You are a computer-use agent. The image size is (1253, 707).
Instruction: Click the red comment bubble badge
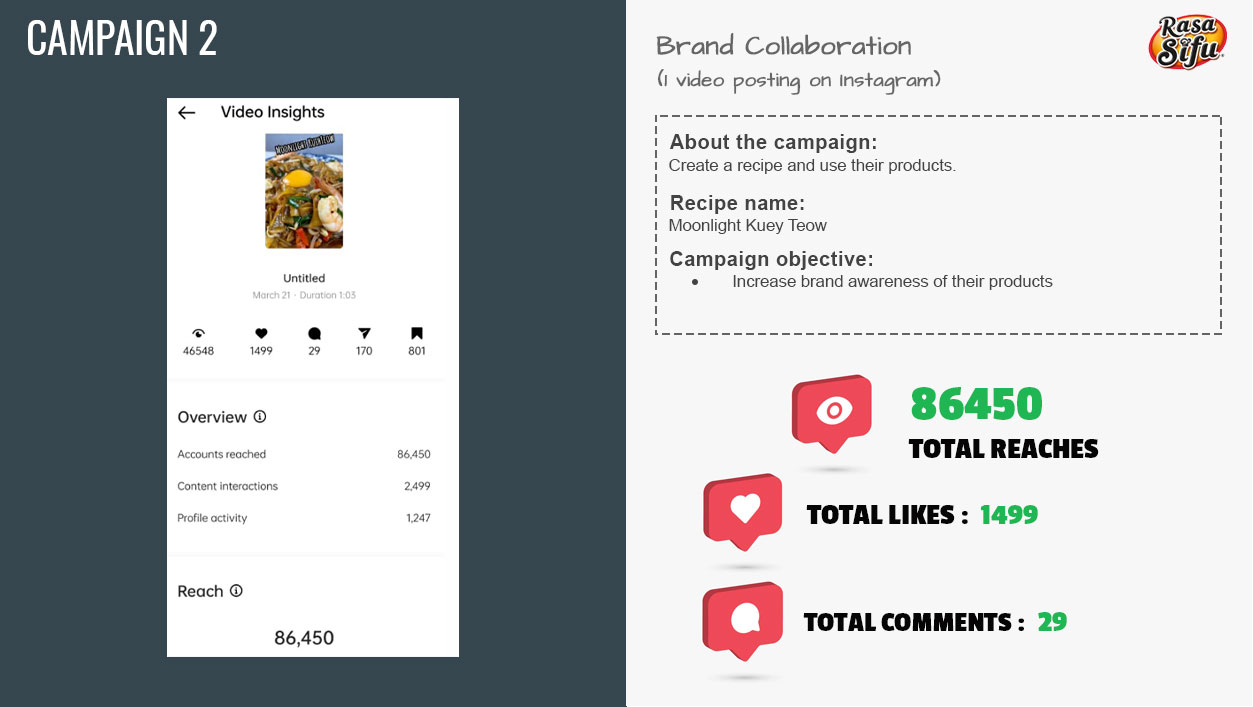[x=742, y=619]
